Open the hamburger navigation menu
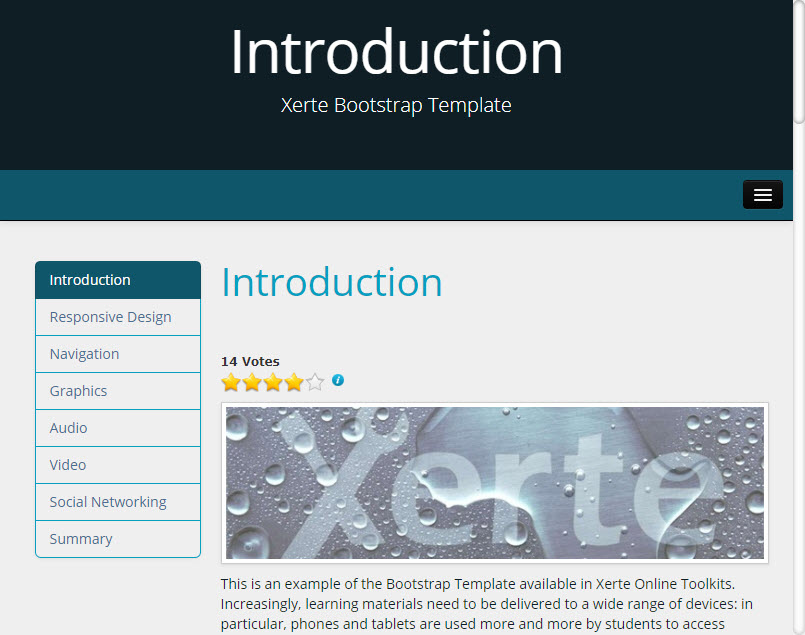 762,195
